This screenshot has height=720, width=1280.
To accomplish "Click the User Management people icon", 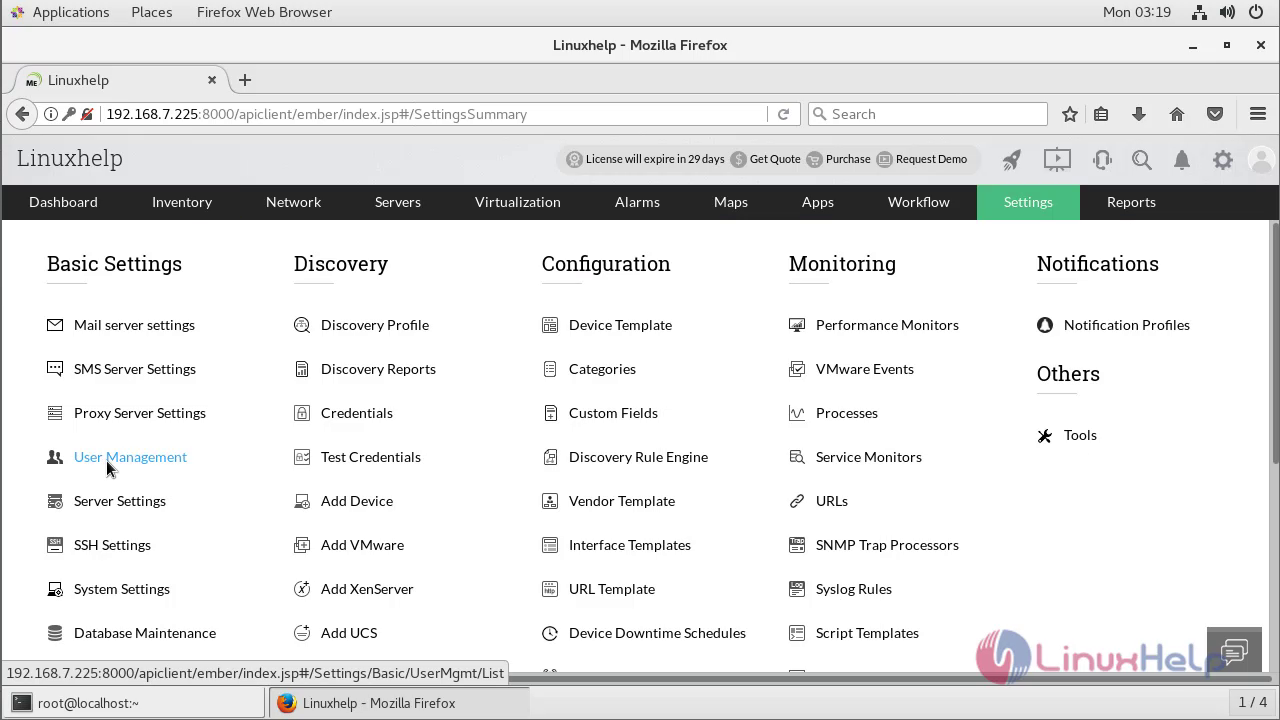I will pos(55,457).
